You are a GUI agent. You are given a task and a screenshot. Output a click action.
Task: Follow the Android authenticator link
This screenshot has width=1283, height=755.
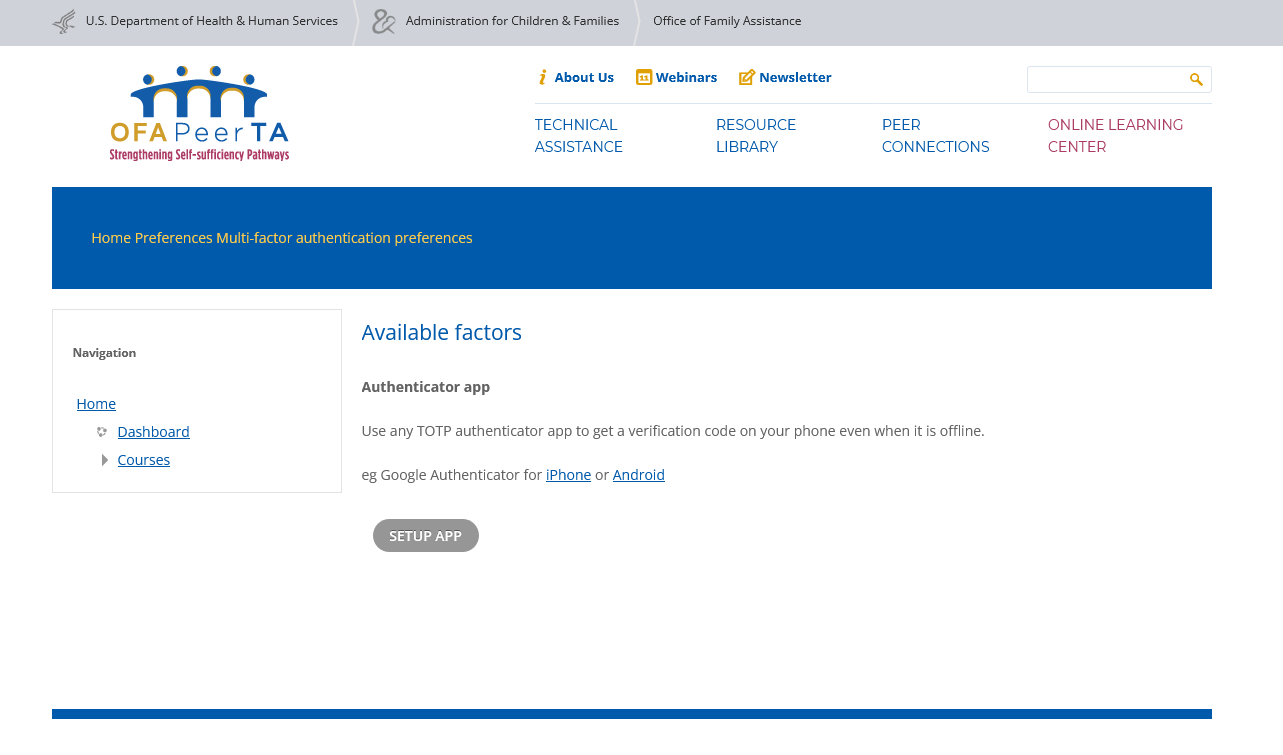[638, 475]
